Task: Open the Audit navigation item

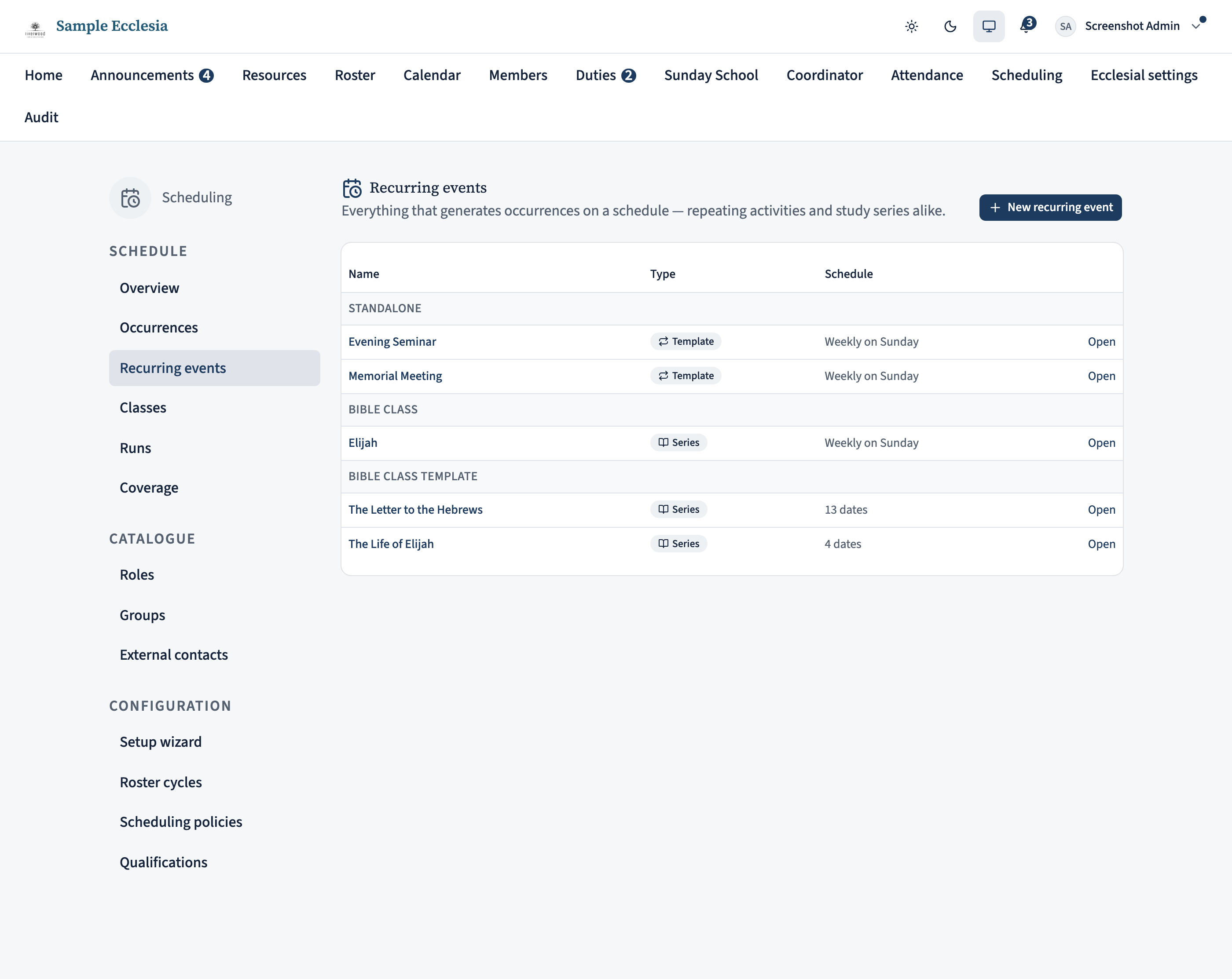Action: click(41, 118)
